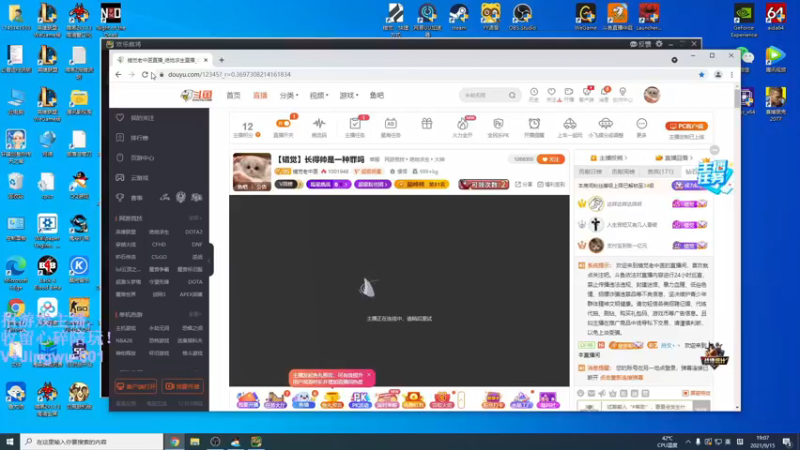Click the orange start-broadcast button in sidebar
The width and height of the screenshot is (800, 450).
coord(183,386)
